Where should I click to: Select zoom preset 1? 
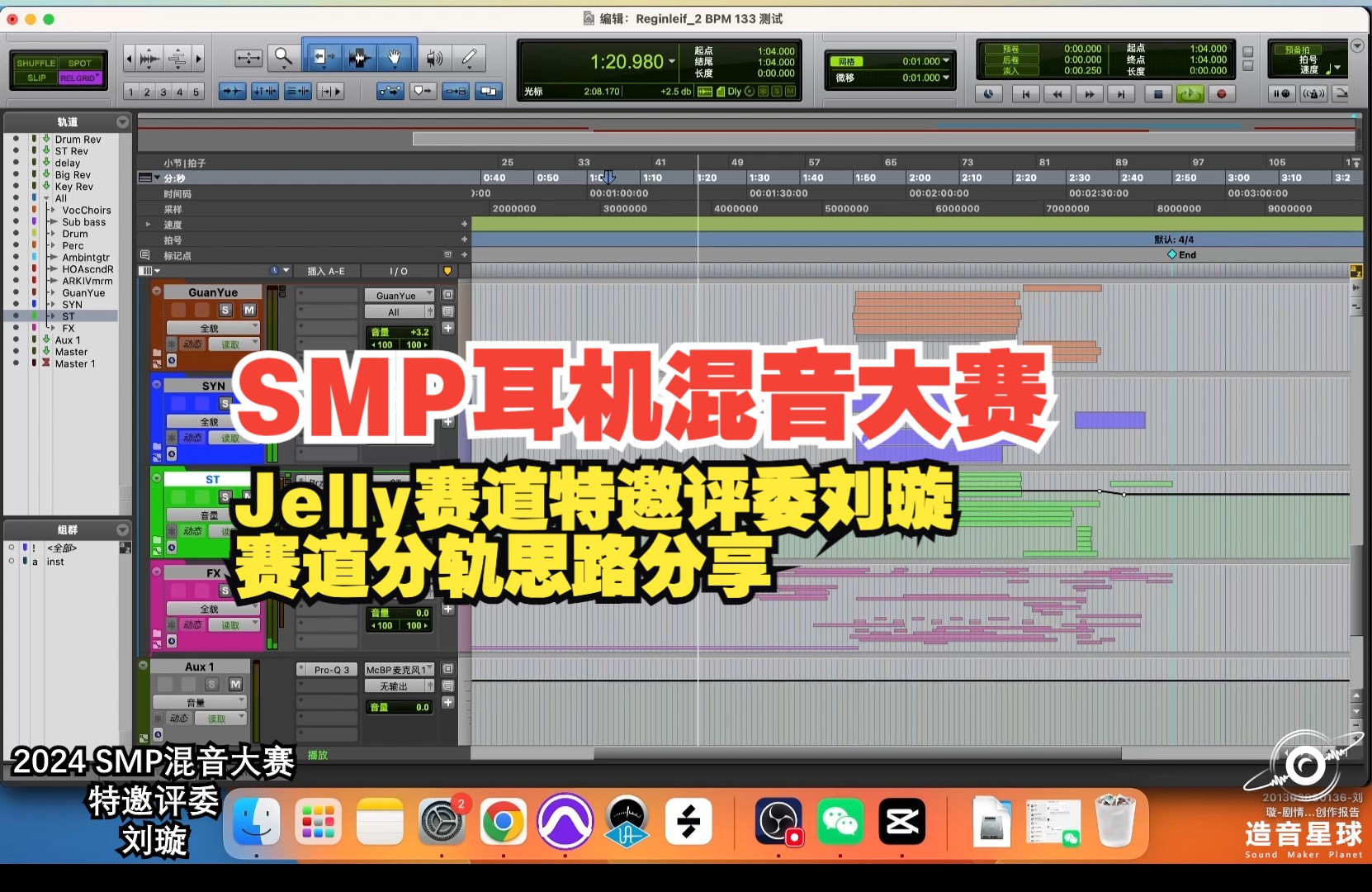[130, 92]
